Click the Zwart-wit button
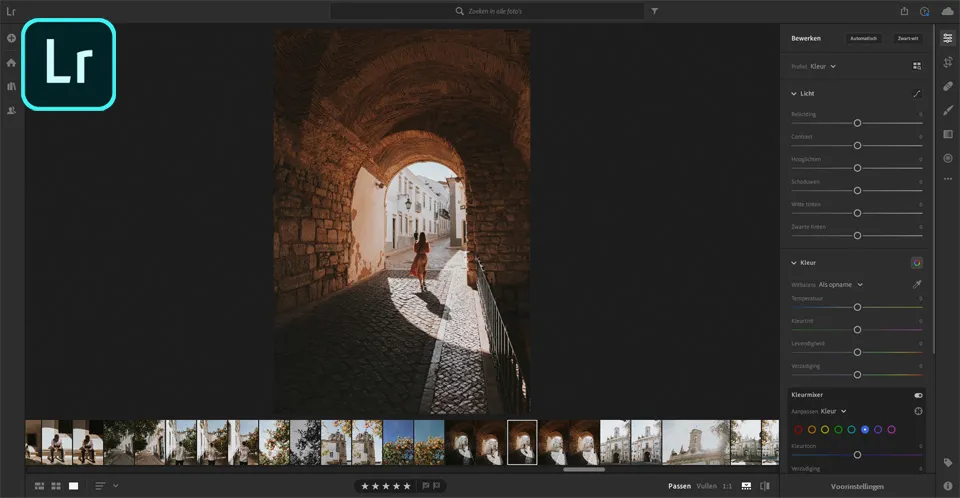Screen dimensions: 960x498 907,38
